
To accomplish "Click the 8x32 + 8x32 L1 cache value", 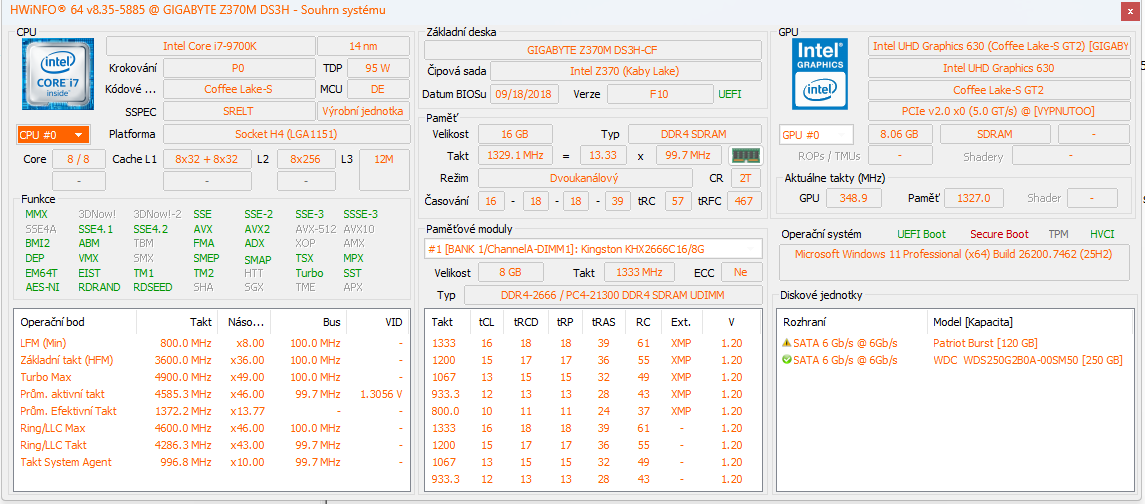I will point(207,159).
